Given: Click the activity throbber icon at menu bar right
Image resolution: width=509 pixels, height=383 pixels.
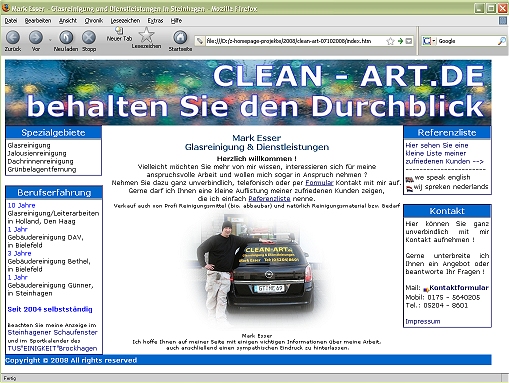Looking at the screenshot, I should pos(503,21).
